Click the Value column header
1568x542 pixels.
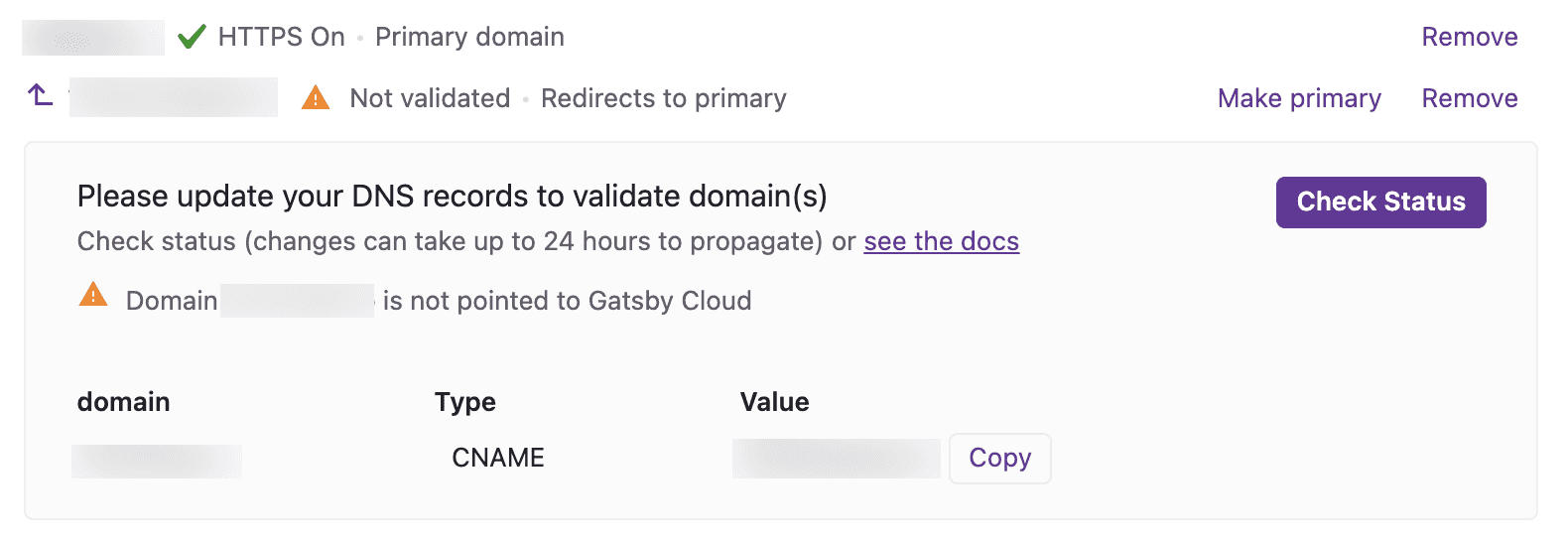[x=774, y=402]
